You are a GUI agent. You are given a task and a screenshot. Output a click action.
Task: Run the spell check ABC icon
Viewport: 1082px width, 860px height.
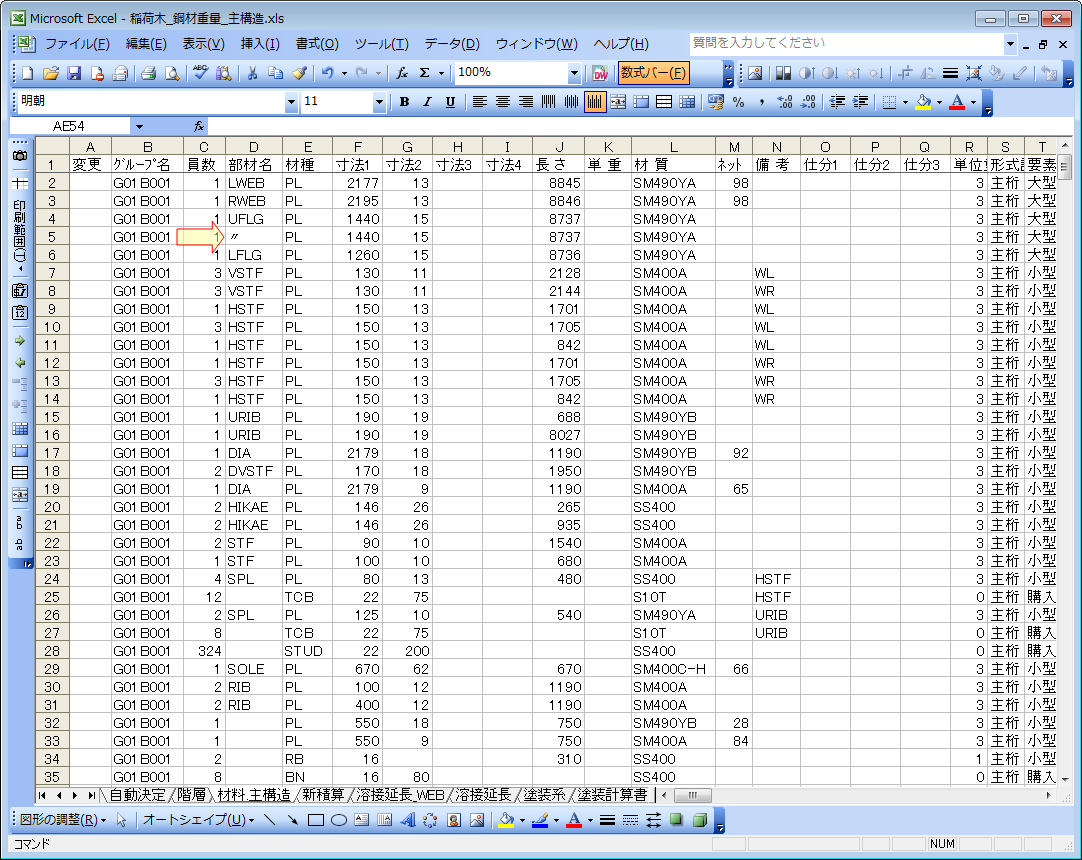tap(200, 73)
